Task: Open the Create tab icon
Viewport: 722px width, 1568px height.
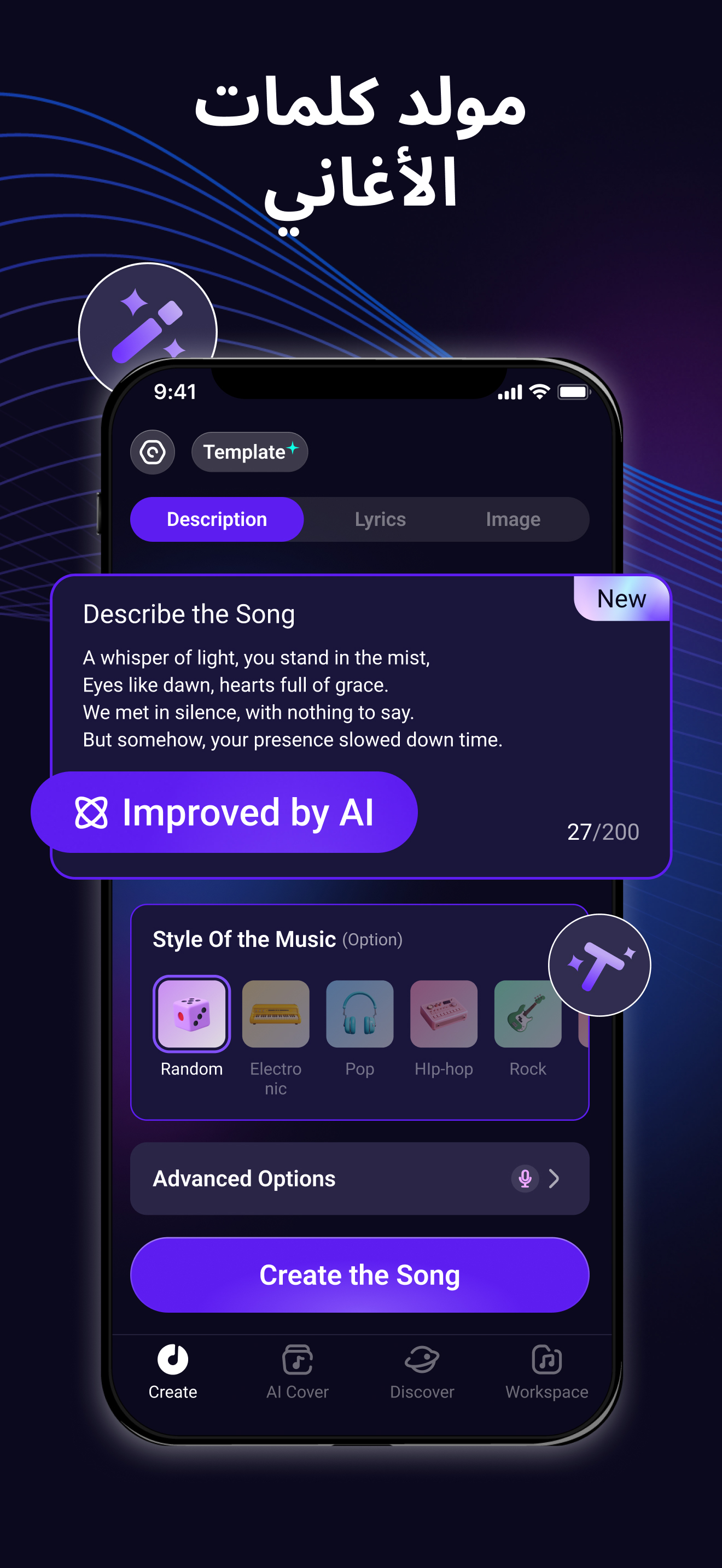Action: point(173,1360)
